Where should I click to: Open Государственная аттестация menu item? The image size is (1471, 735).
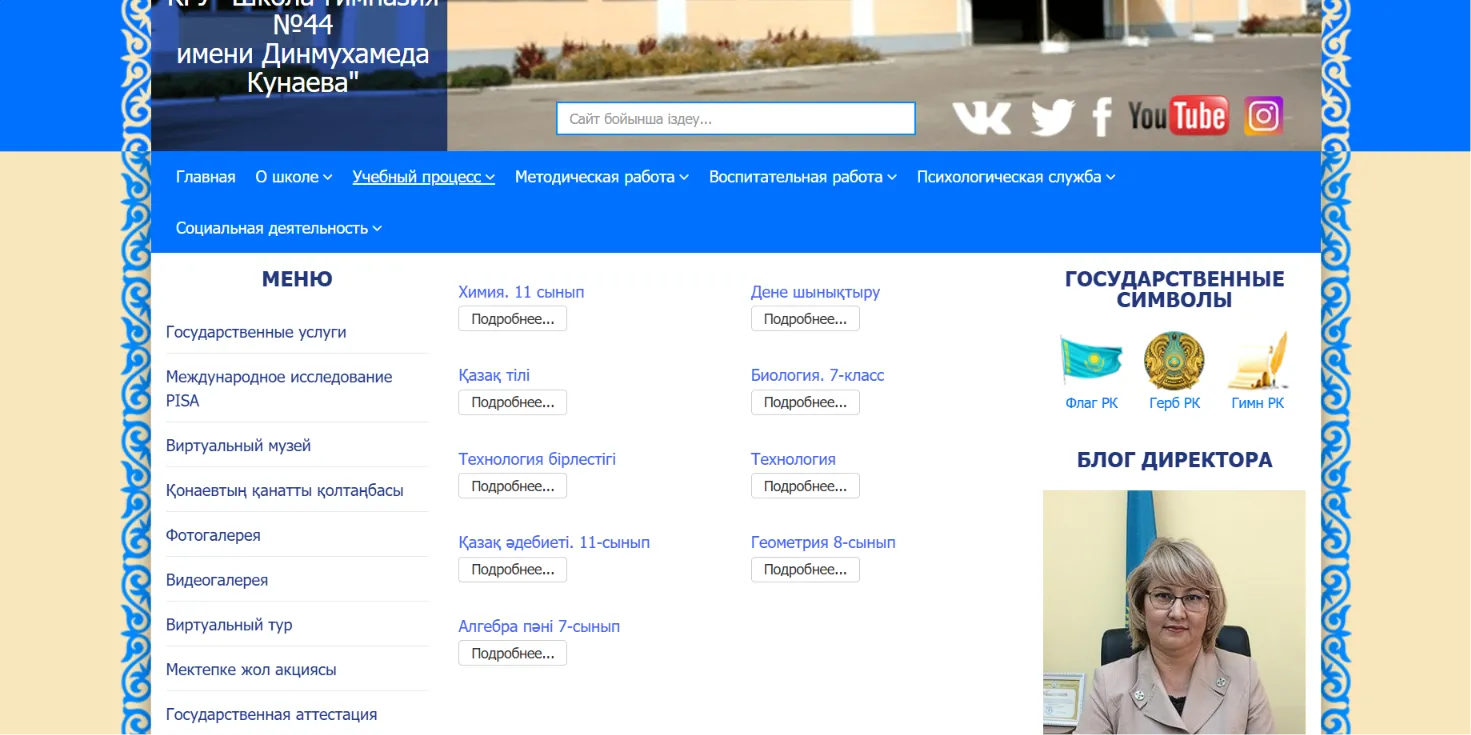tap(272, 715)
